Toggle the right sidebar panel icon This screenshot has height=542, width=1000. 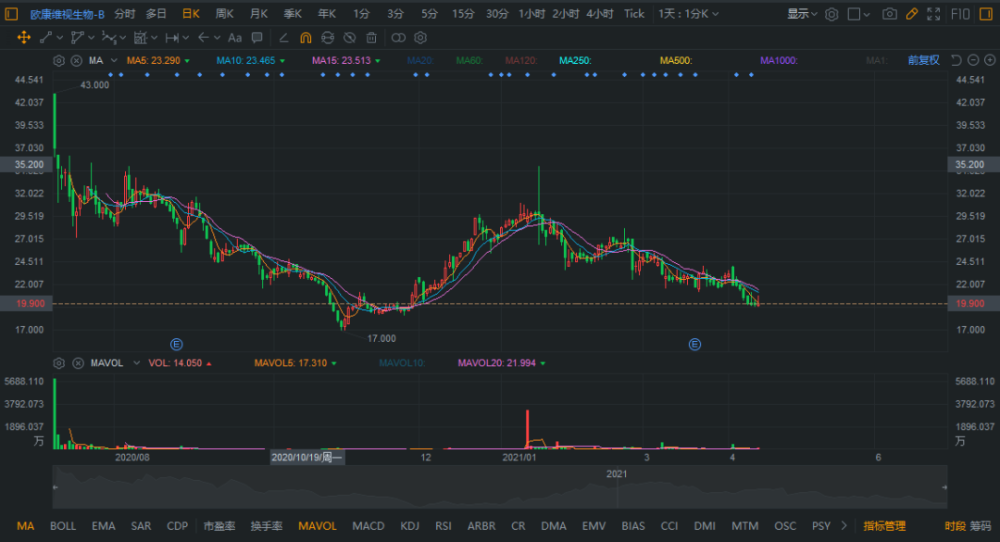(x=986, y=13)
